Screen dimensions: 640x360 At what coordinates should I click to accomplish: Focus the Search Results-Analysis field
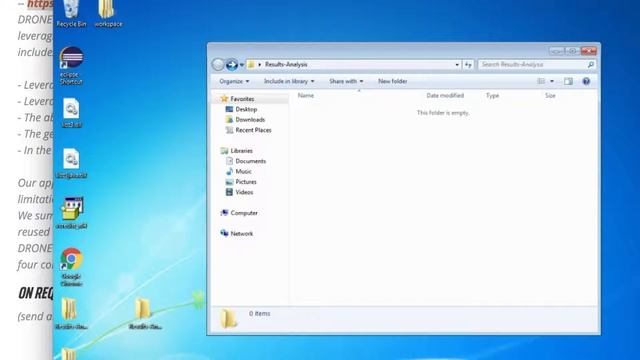click(x=536, y=64)
